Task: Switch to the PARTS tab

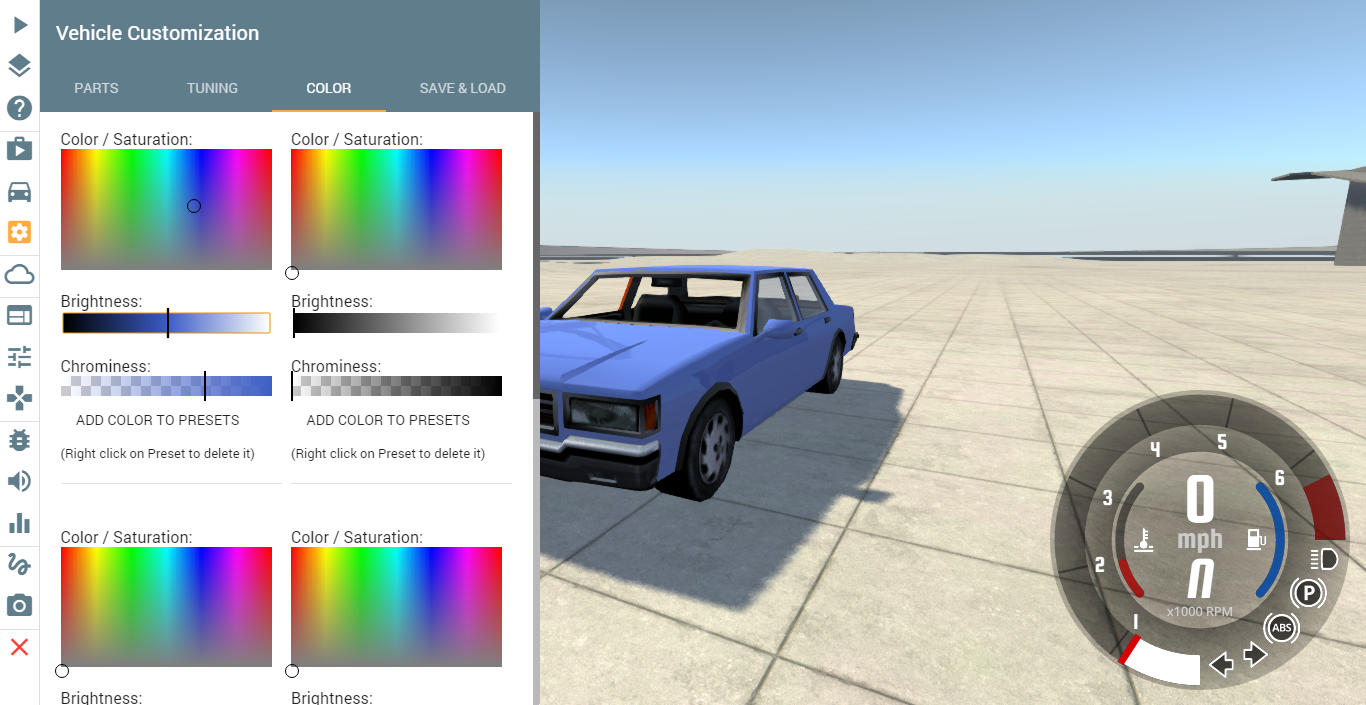Action: click(x=96, y=88)
